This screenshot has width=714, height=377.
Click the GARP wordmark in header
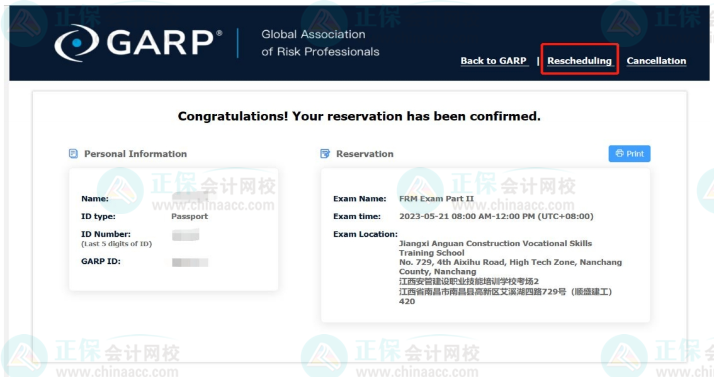(160, 43)
